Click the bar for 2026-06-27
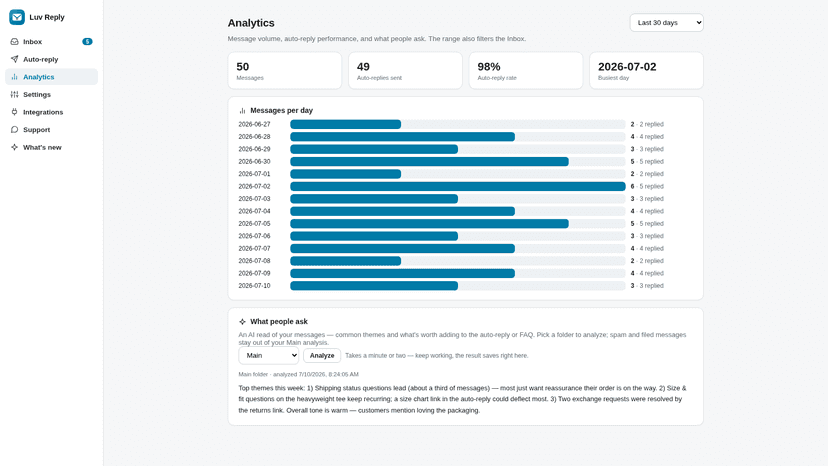Screen dimensions: 828x466 click(345, 124)
